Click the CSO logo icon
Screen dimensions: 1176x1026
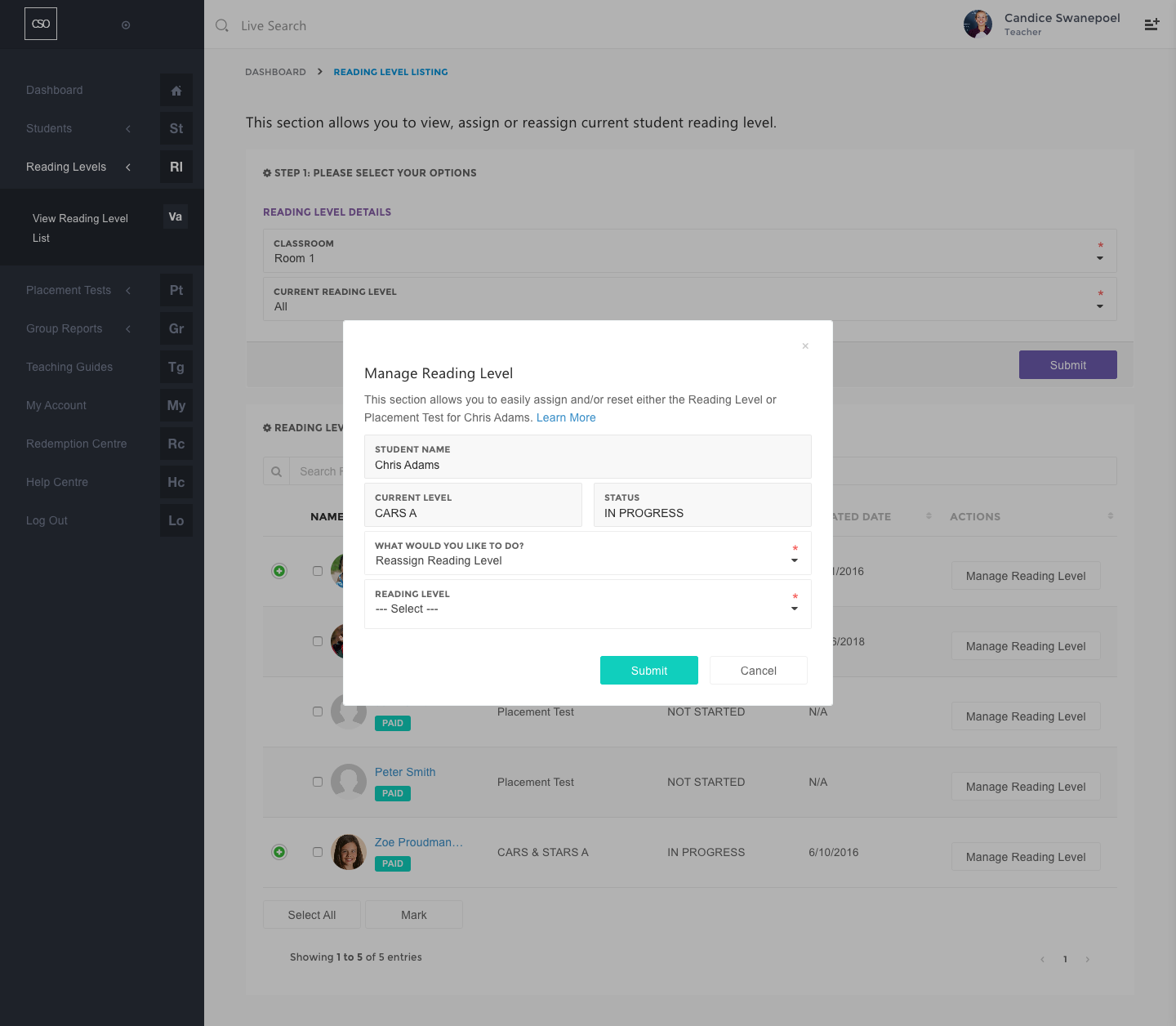click(41, 25)
